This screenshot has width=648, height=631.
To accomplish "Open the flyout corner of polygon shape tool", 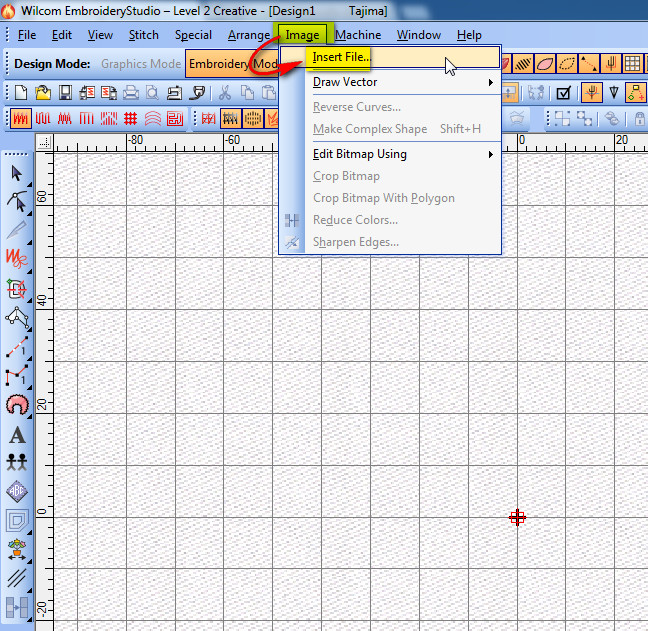I will (x=29, y=329).
